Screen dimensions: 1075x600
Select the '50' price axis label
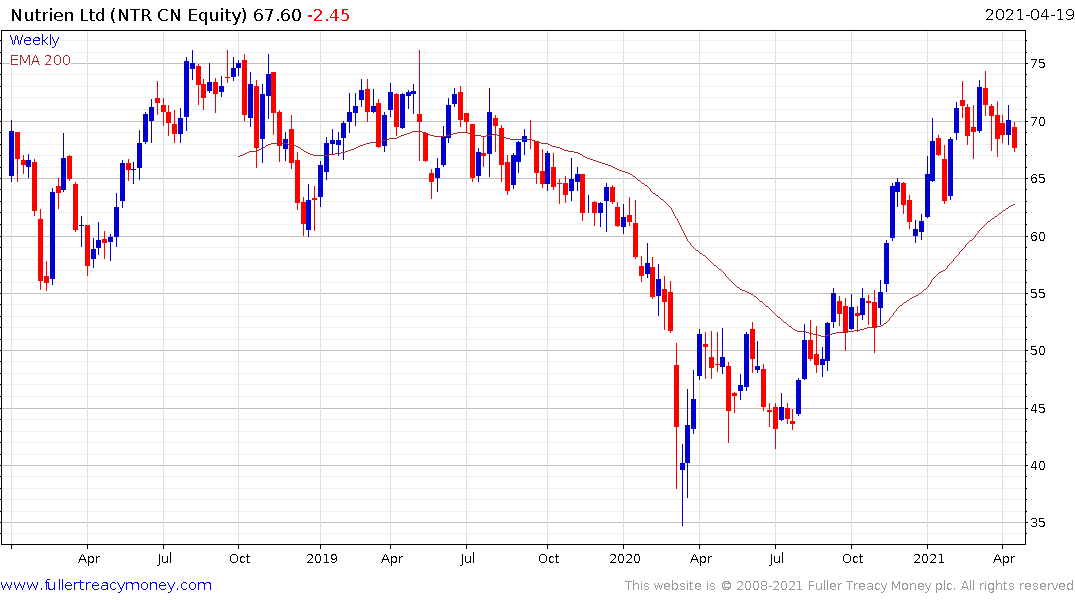point(1038,350)
